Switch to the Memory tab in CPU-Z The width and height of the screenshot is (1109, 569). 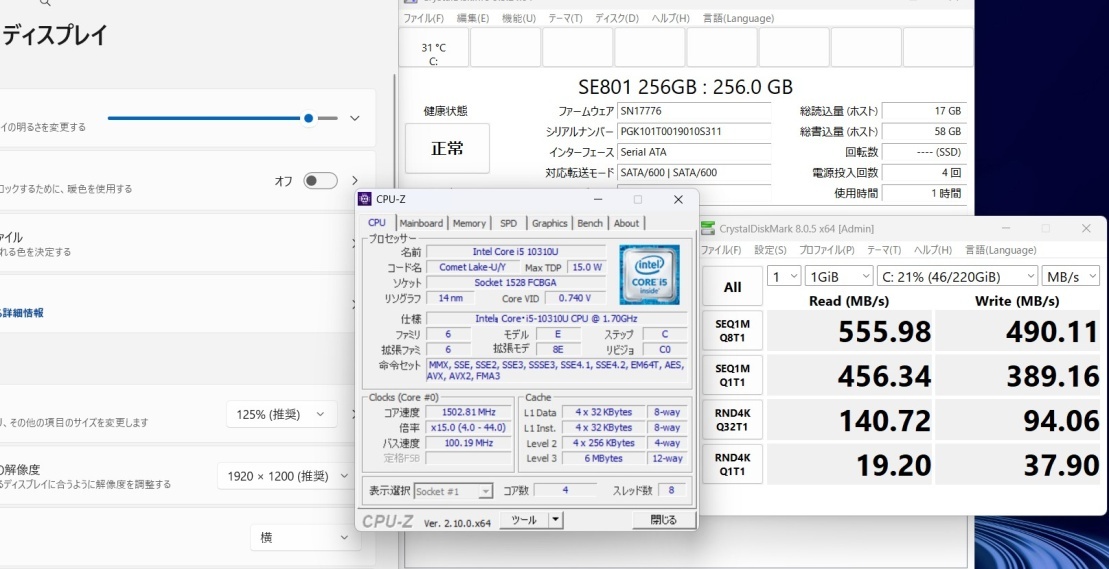pos(470,223)
